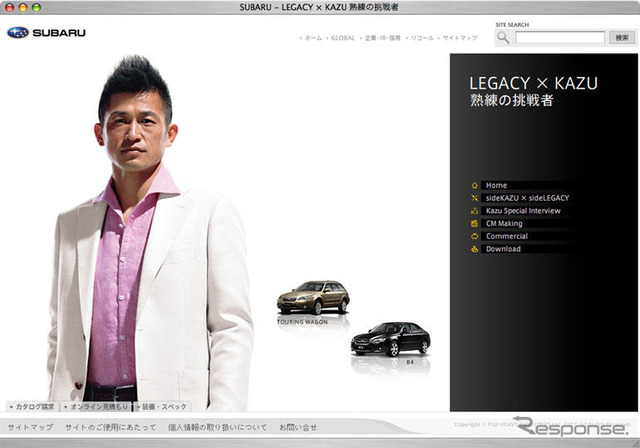Click the magnifying glass search icon
The height and width of the screenshot is (448, 640).
click(x=503, y=38)
